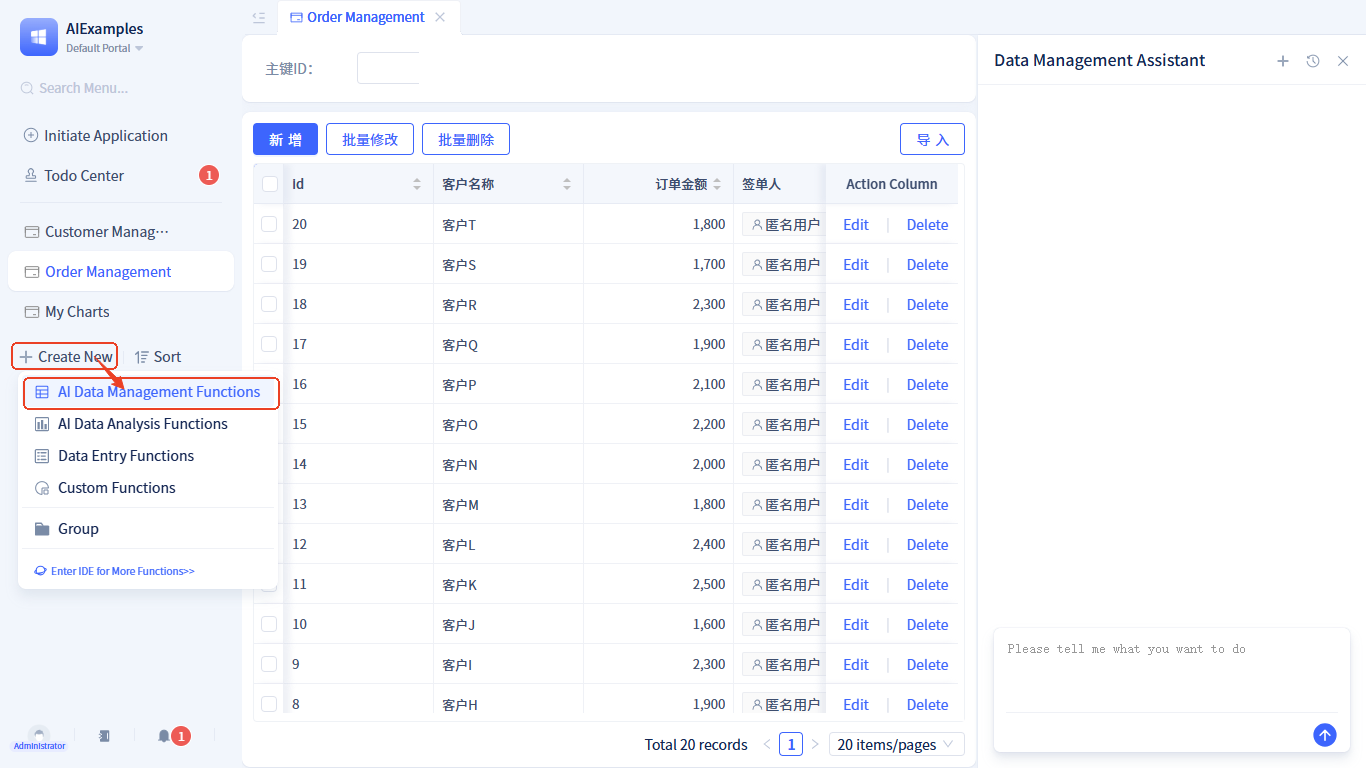Screen dimensions: 1366x768
Task: Toggle the select-all header checkbox
Action: [x=269, y=184]
